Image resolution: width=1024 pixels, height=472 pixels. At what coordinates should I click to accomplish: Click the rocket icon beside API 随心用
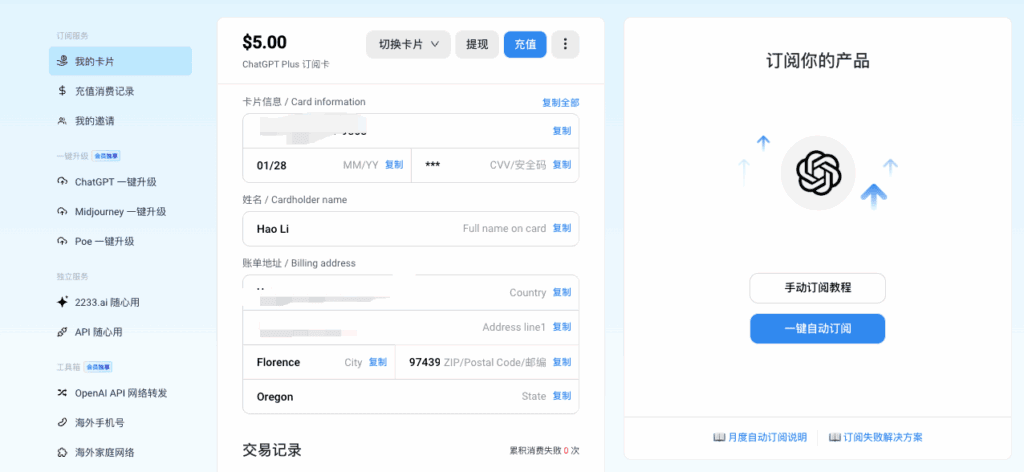click(x=62, y=332)
